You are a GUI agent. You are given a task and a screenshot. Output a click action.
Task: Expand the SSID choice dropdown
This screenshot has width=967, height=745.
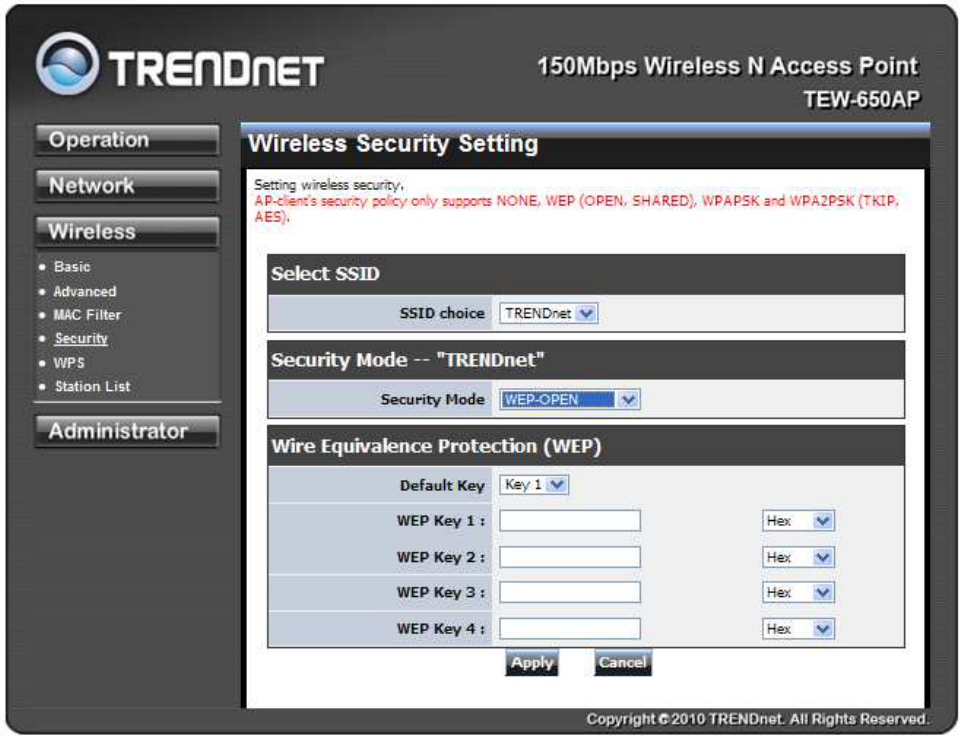pyautogui.click(x=549, y=313)
